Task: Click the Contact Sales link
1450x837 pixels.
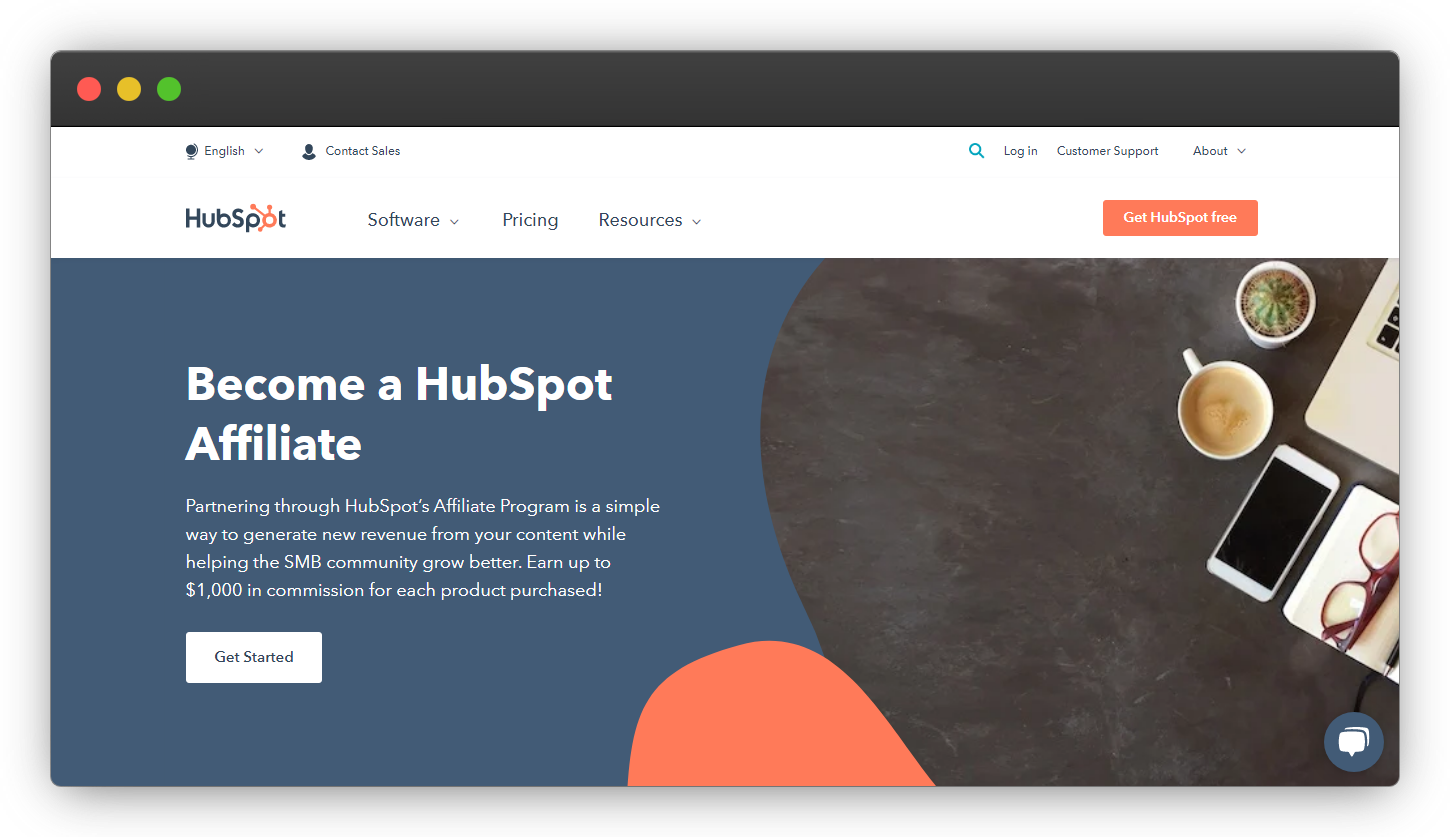Action: click(363, 151)
